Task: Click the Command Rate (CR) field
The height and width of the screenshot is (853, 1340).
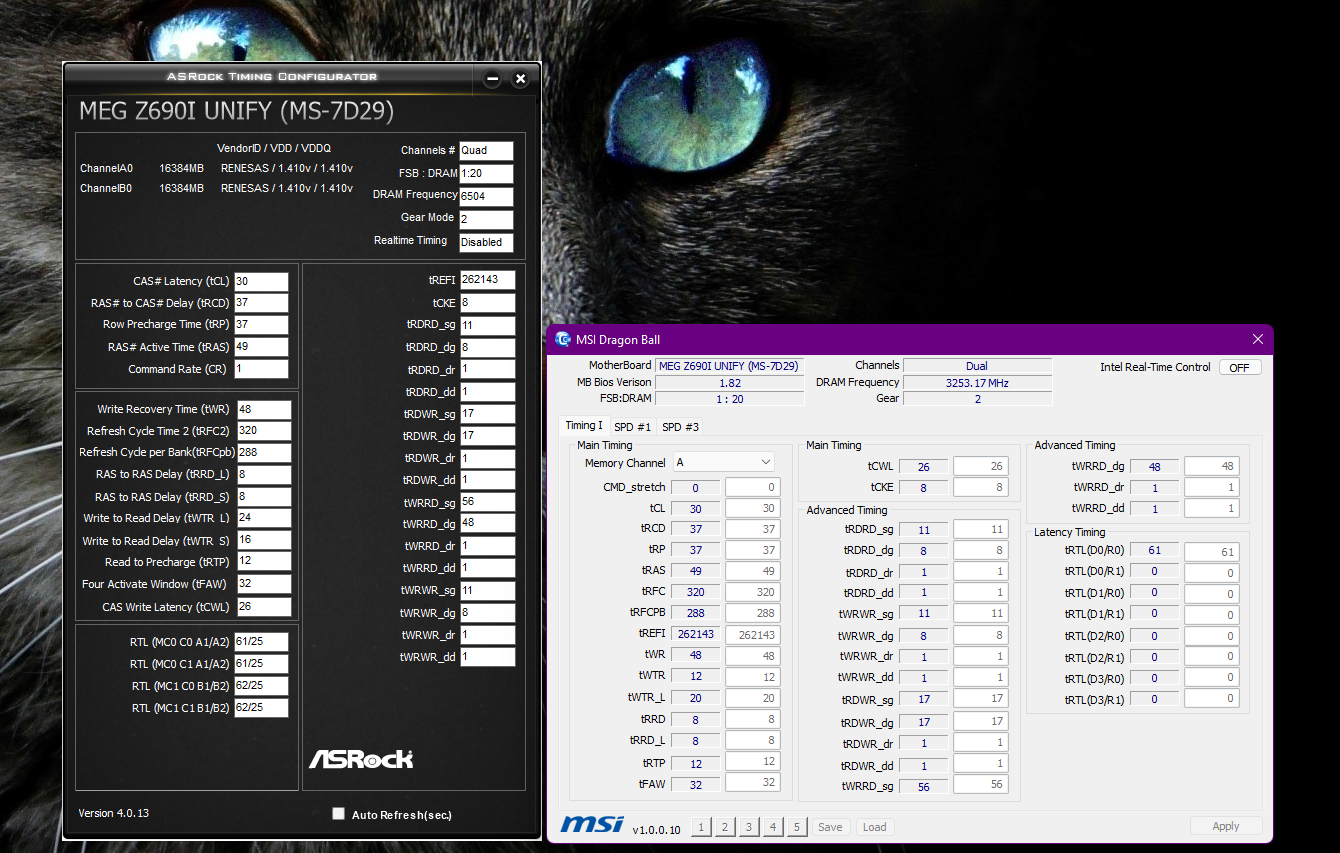Action: coord(261,369)
